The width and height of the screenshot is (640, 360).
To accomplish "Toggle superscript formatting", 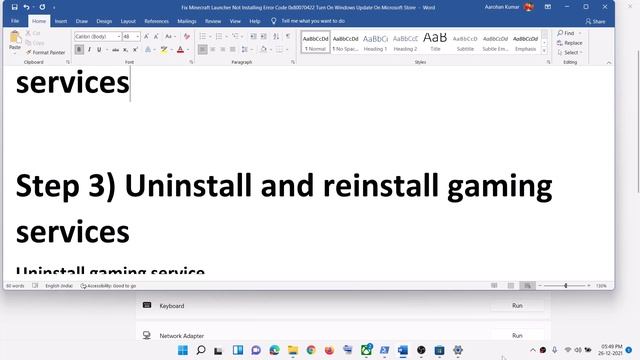I will 135,50.
